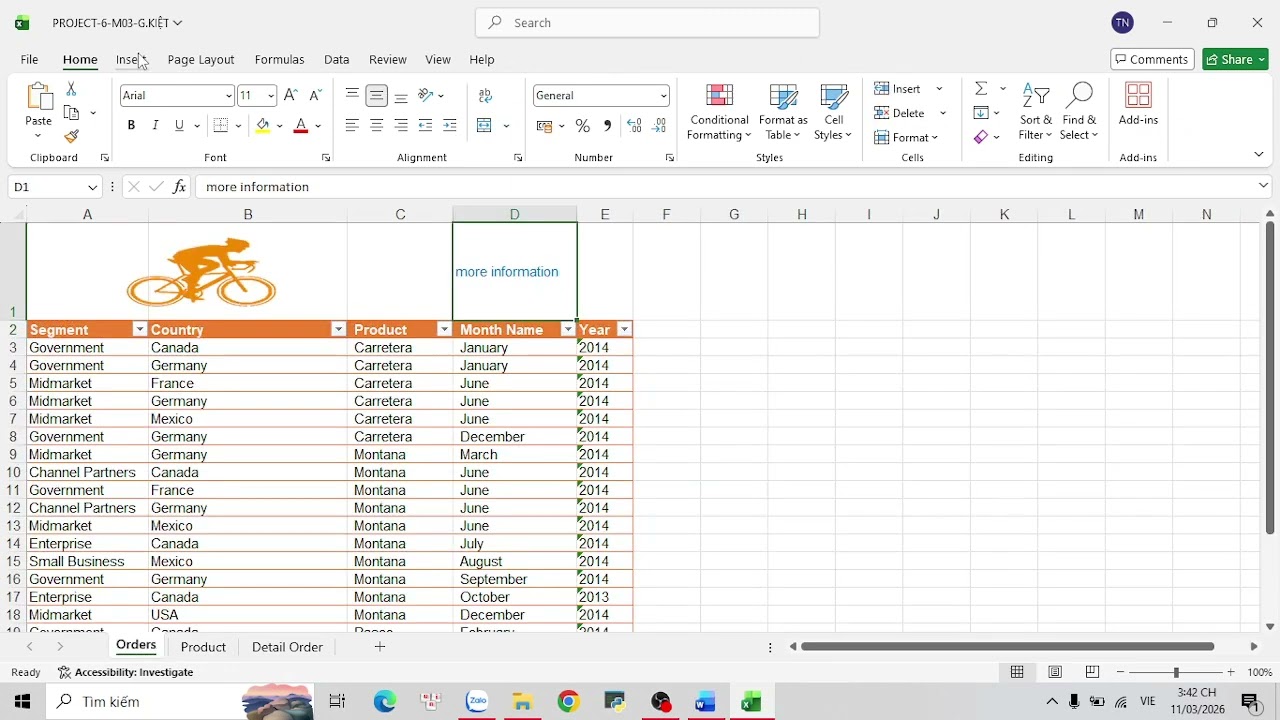1280x720 pixels.
Task: Decrease indent in Alignment group
Action: pyautogui.click(x=426, y=126)
